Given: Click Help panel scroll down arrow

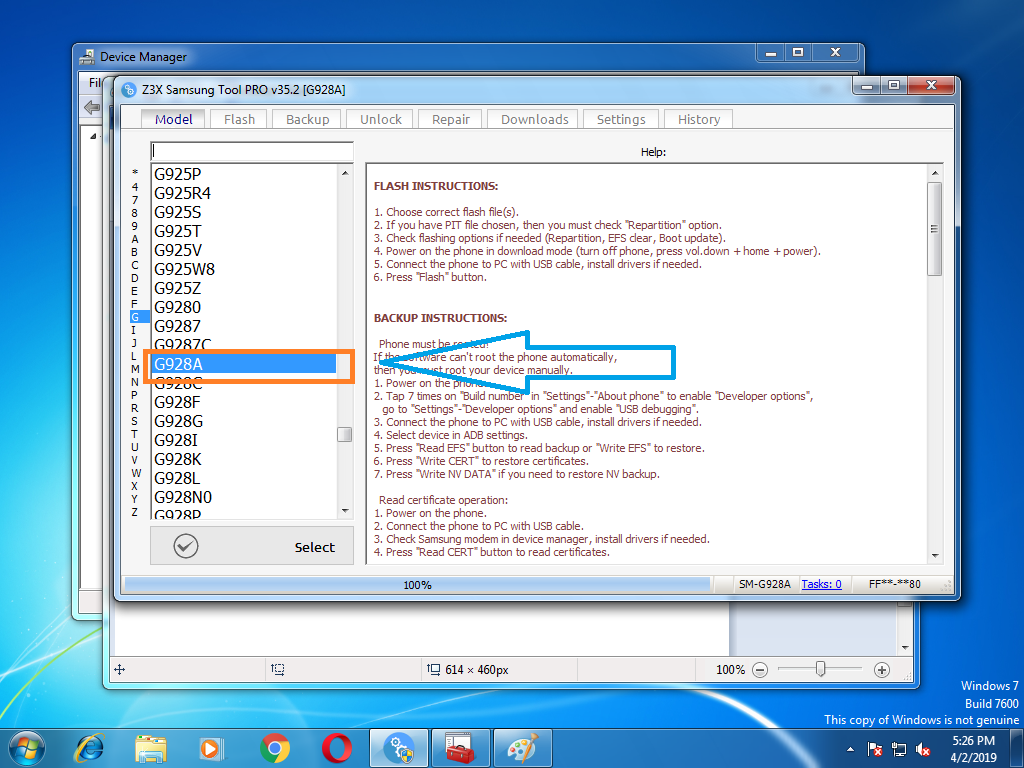Looking at the screenshot, I should click(935, 556).
